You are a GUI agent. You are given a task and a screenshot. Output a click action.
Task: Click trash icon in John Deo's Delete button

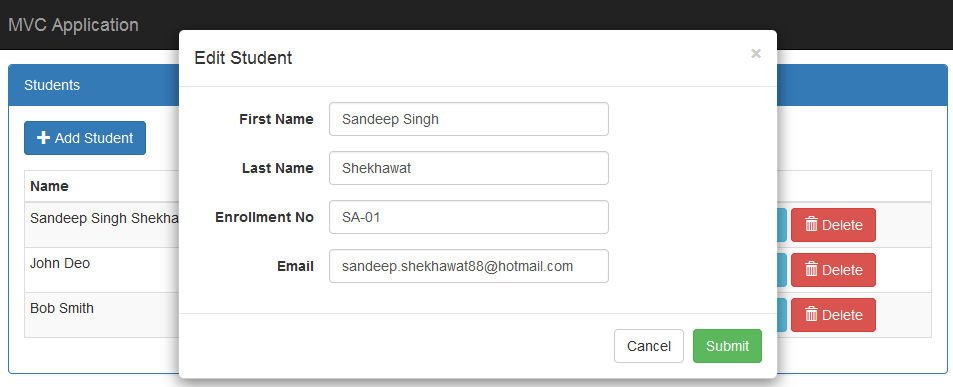[811, 269]
